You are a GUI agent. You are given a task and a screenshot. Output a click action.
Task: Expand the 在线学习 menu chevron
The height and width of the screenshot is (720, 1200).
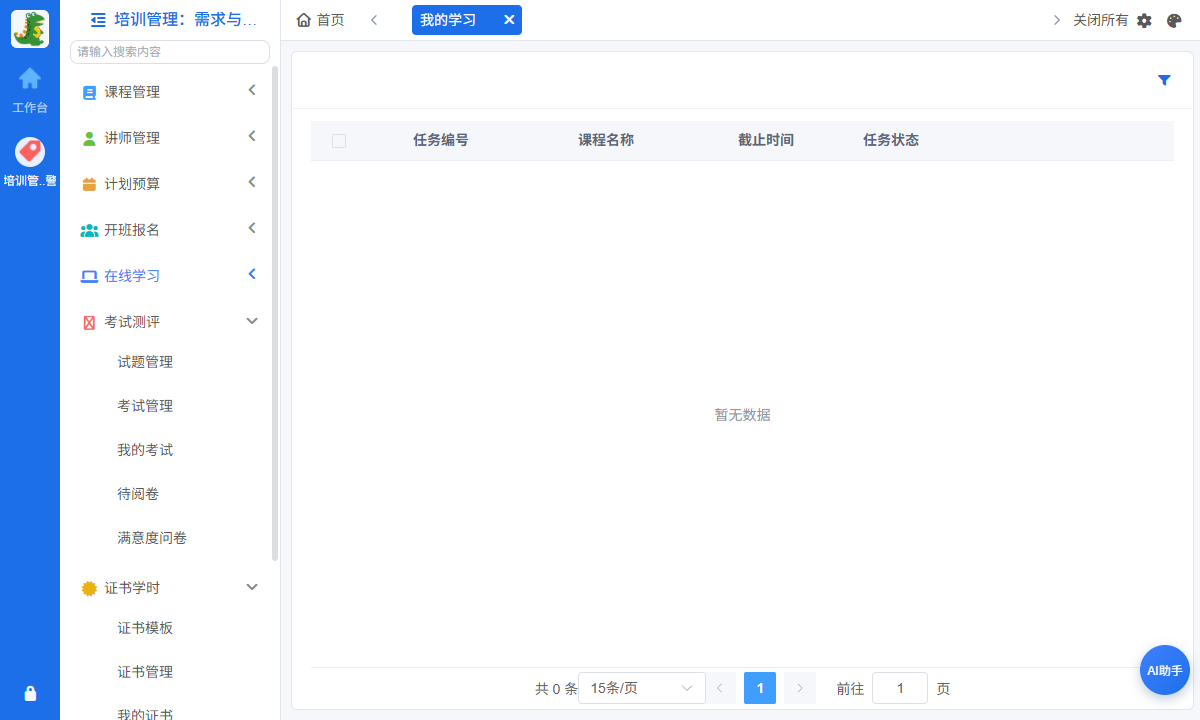tap(252, 274)
